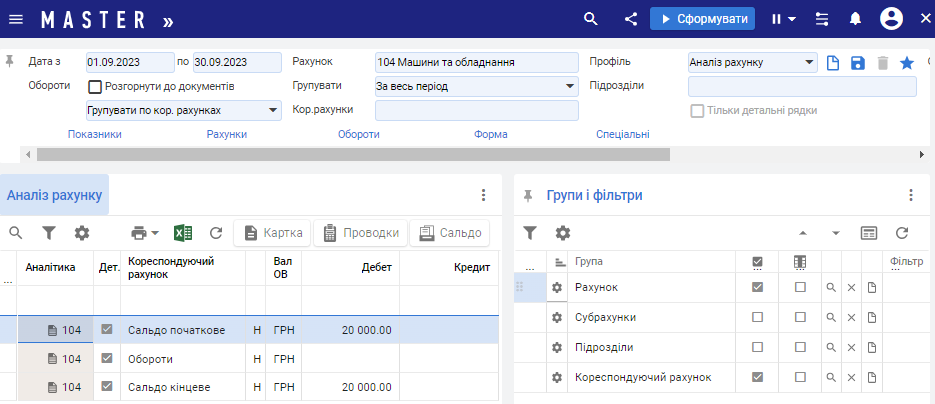The height and width of the screenshot is (404, 935).
Task: Check the Субрахунки group checkbox
Action: (x=757, y=317)
